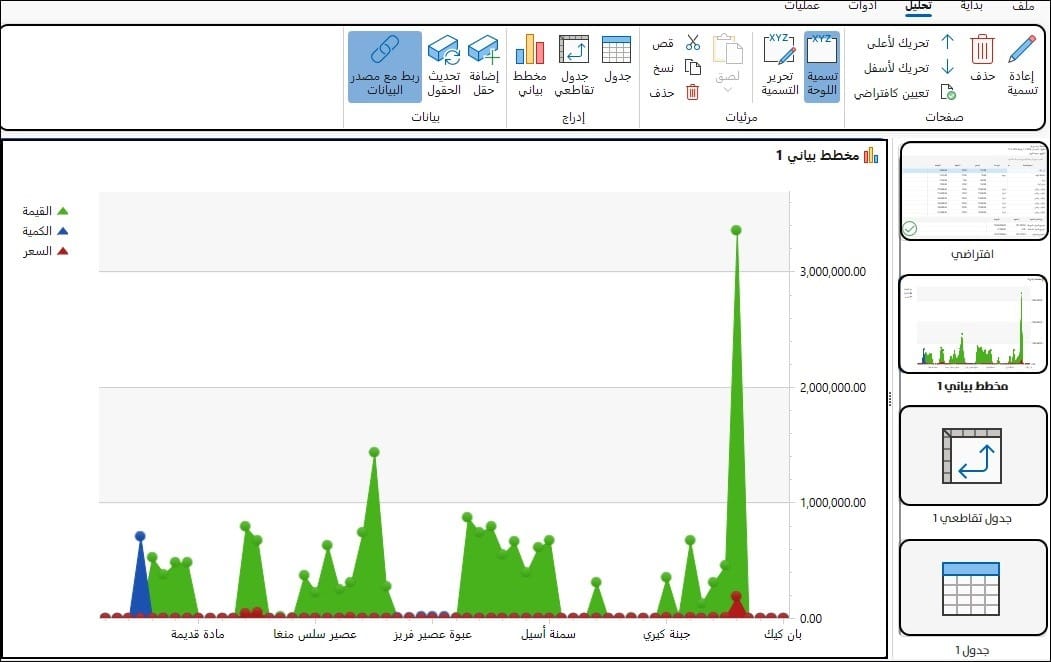Select the مخطط بياني 1 page thumbnail

(x=973, y=324)
